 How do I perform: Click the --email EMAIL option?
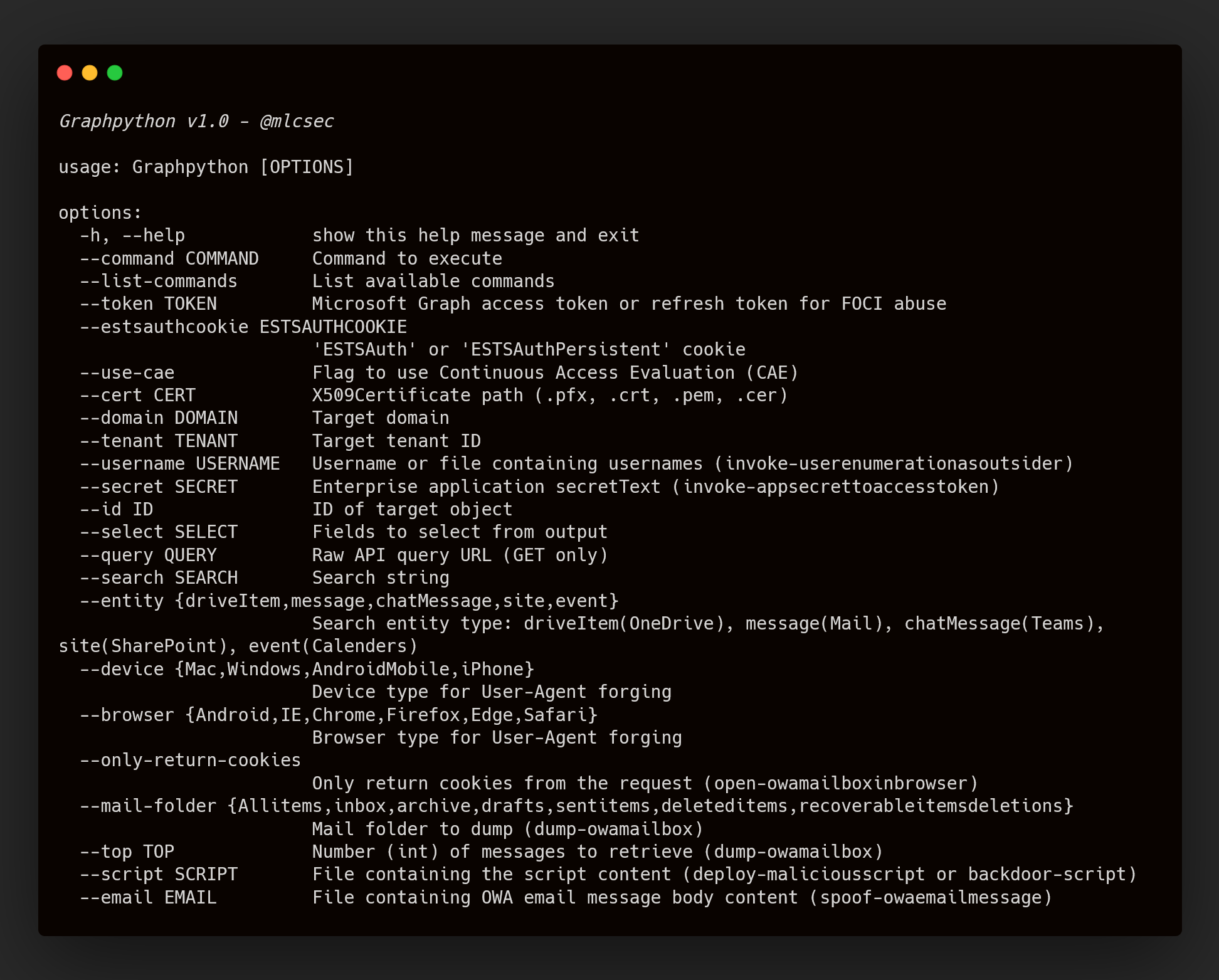coord(148,897)
